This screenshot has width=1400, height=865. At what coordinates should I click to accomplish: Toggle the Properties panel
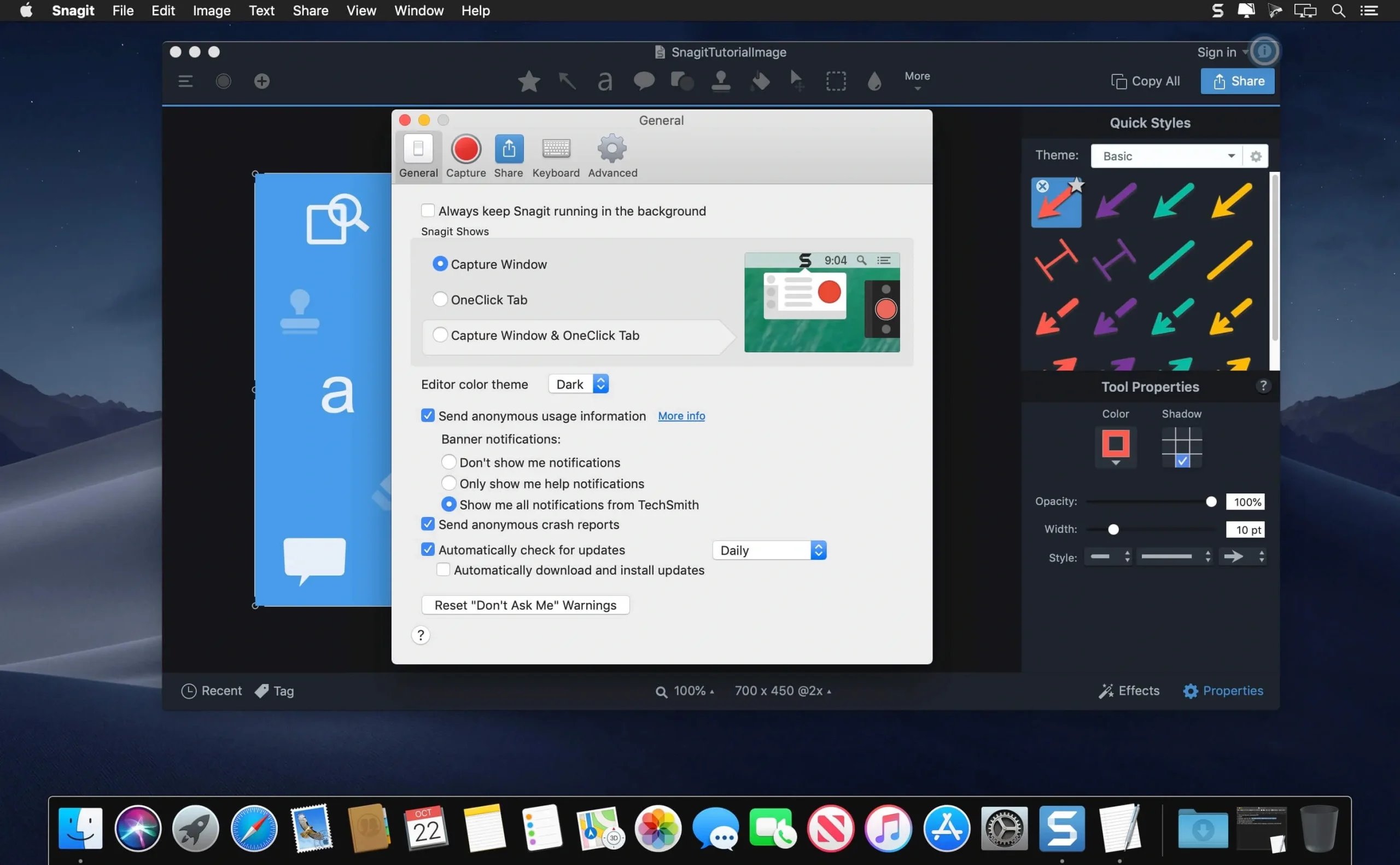(x=1223, y=690)
